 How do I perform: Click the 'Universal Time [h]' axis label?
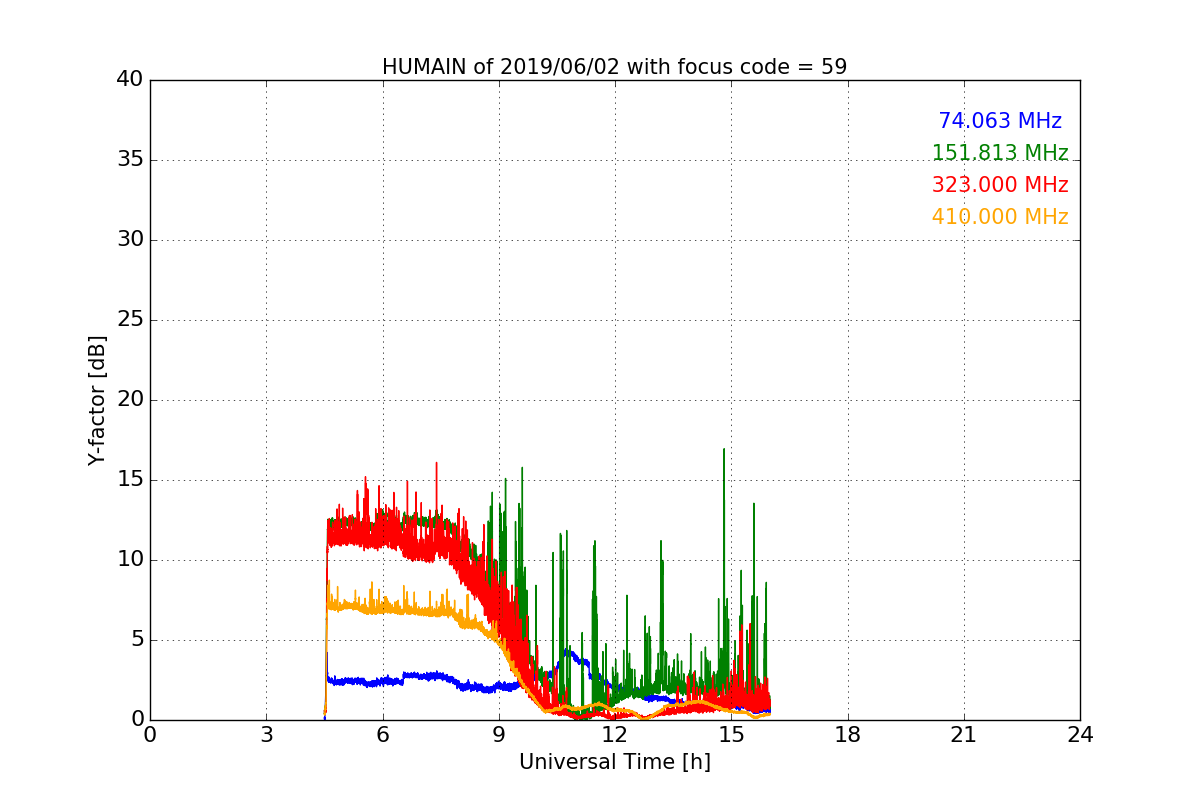pyautogui.click(x=615, y=762)
